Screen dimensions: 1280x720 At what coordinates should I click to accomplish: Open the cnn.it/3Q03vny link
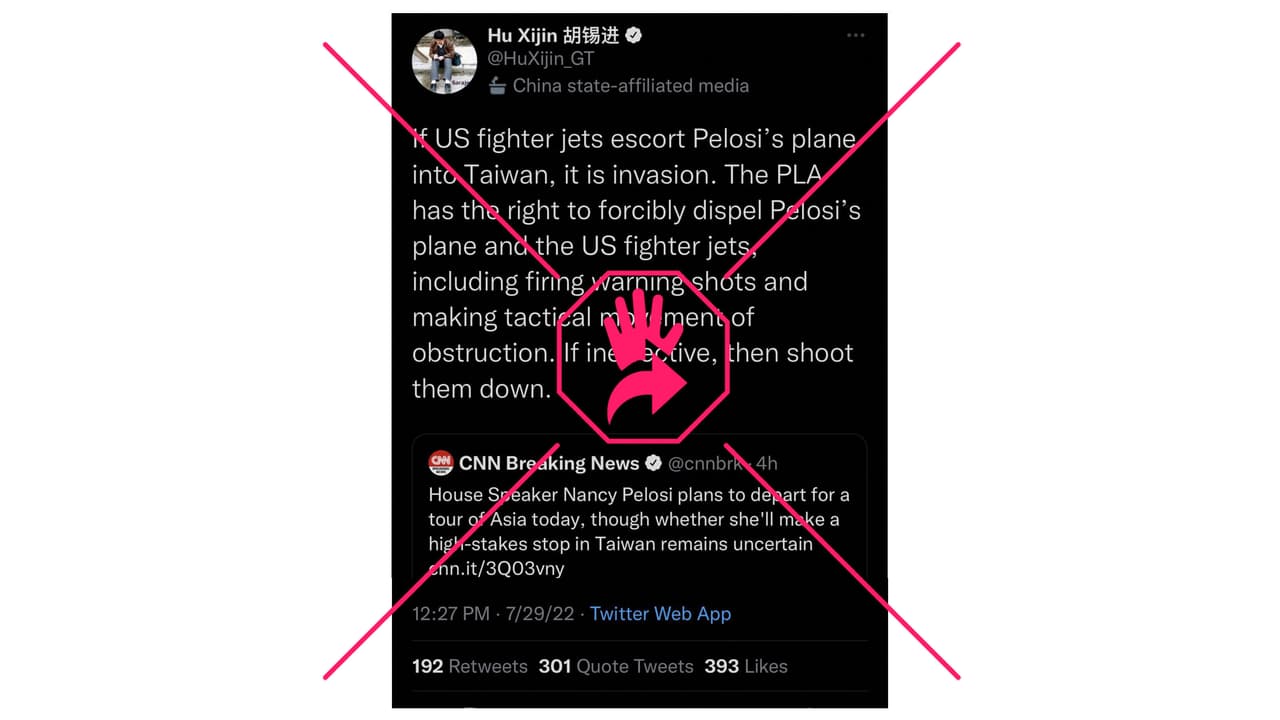(x=497, y=569)
